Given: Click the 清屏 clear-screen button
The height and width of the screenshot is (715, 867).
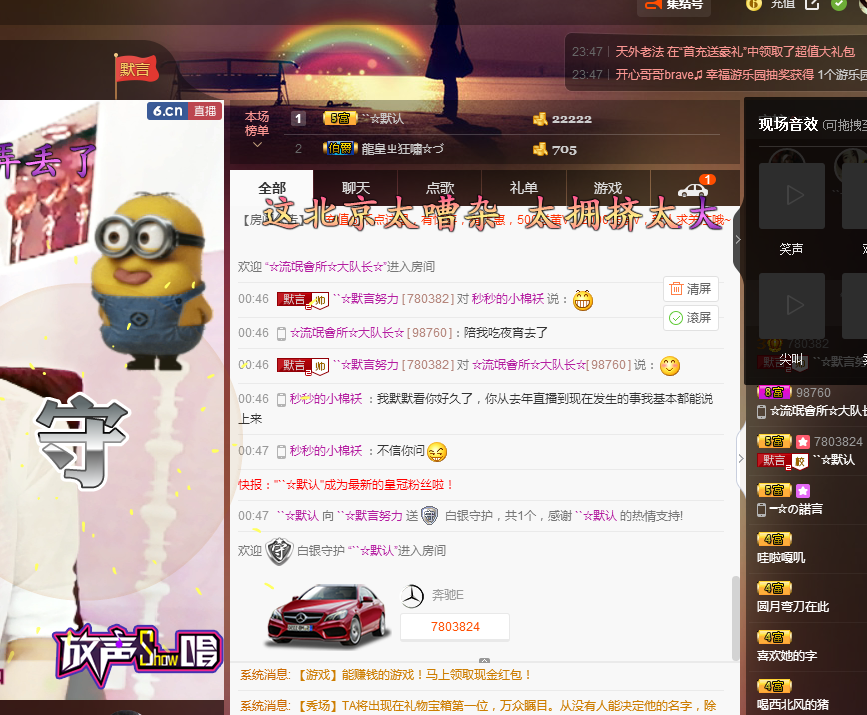Looking at the screenshot, I should [x=691, y=289].
